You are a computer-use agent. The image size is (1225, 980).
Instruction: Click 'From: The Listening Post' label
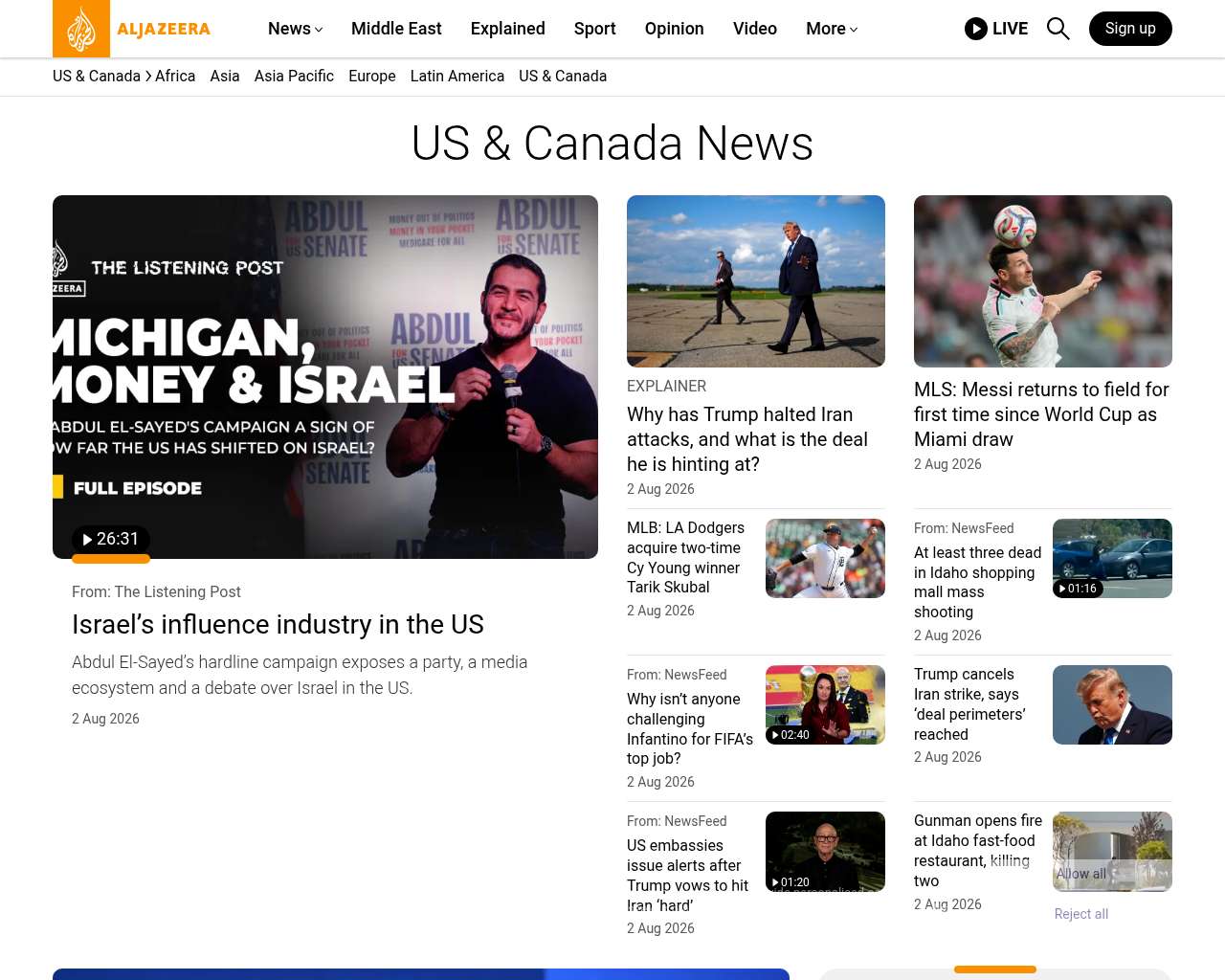156,591
